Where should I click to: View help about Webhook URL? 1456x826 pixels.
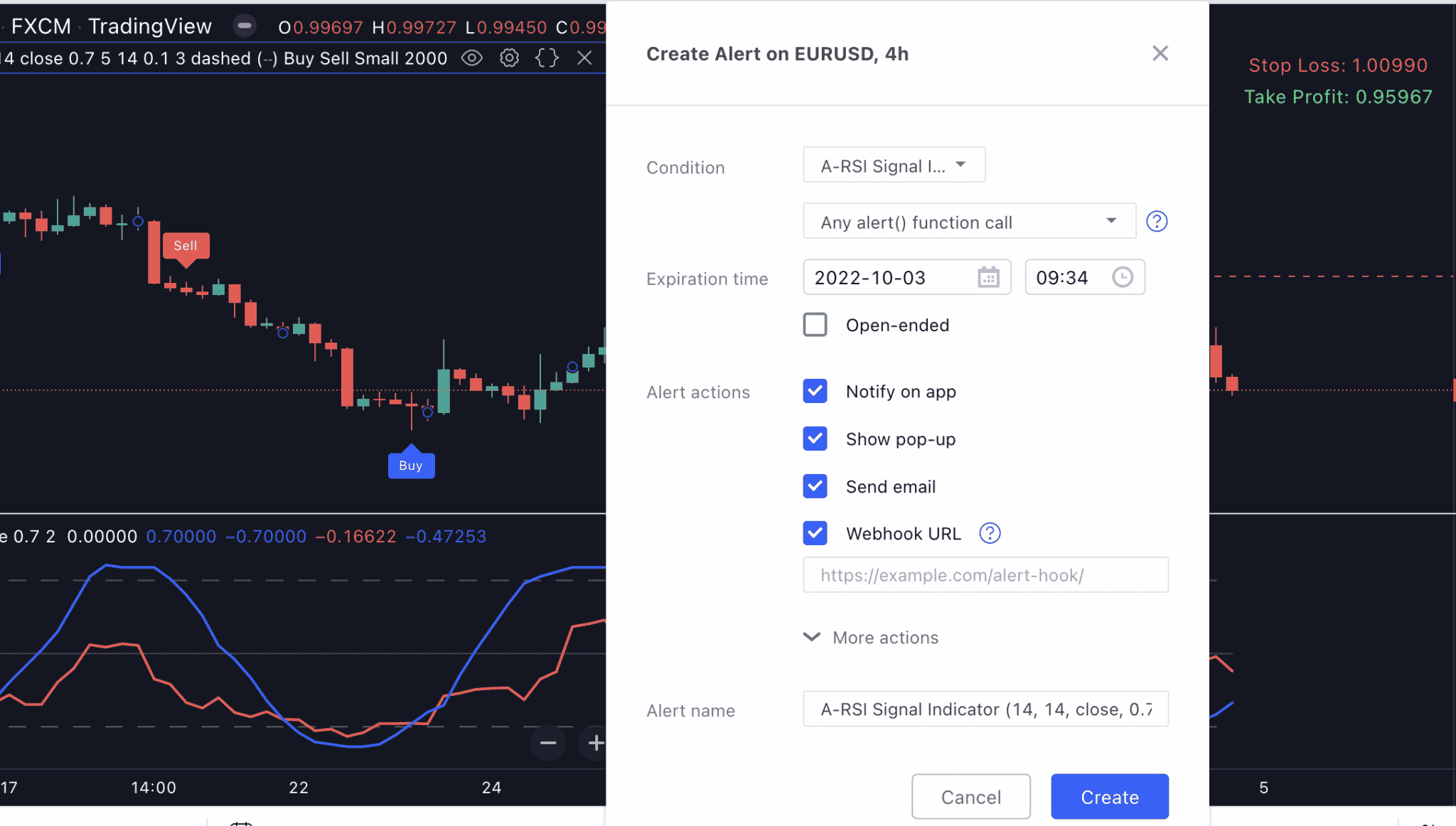coord(990,533)
